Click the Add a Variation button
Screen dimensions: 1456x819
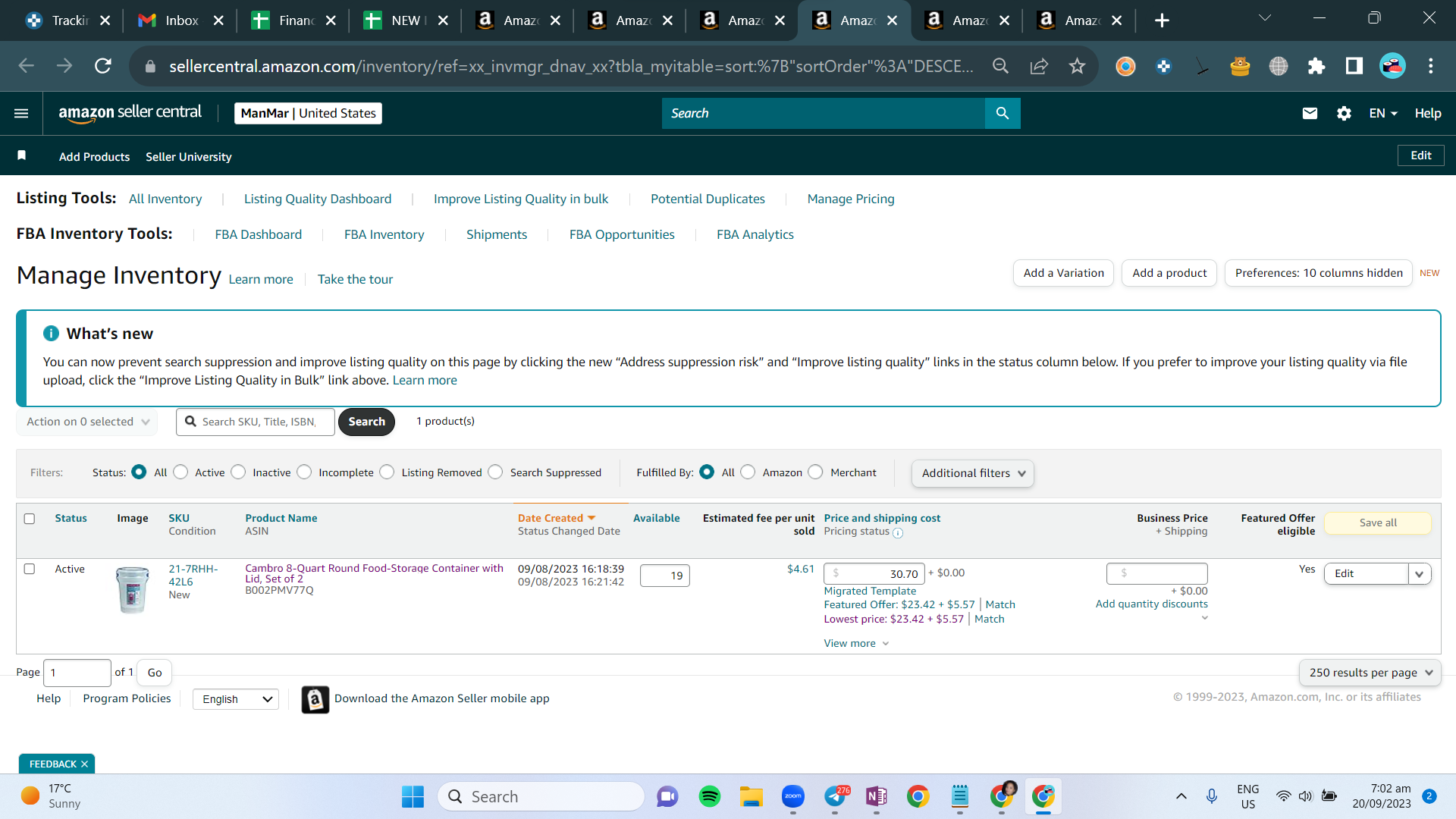(1063, 273)
